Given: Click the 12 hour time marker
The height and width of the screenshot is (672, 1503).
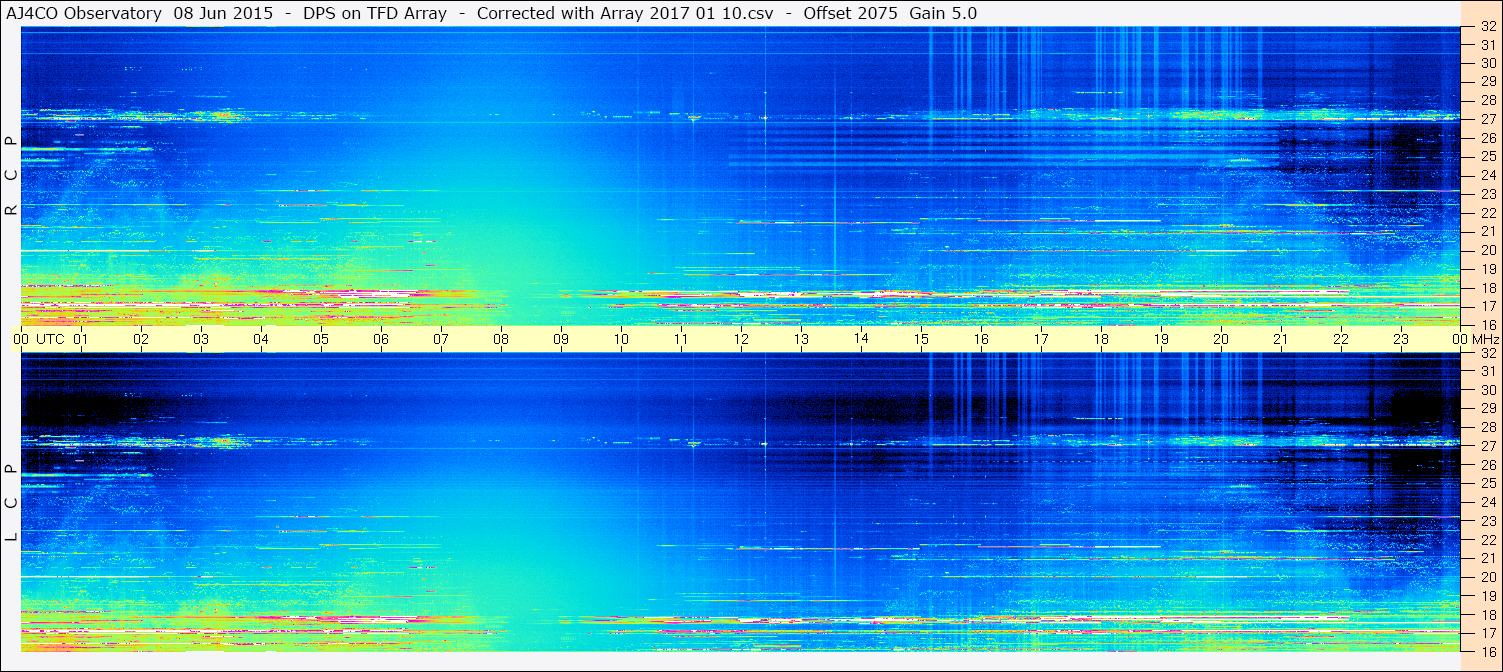Looking at the screenshot, I should pyautogui.click(x=741, y=339).
